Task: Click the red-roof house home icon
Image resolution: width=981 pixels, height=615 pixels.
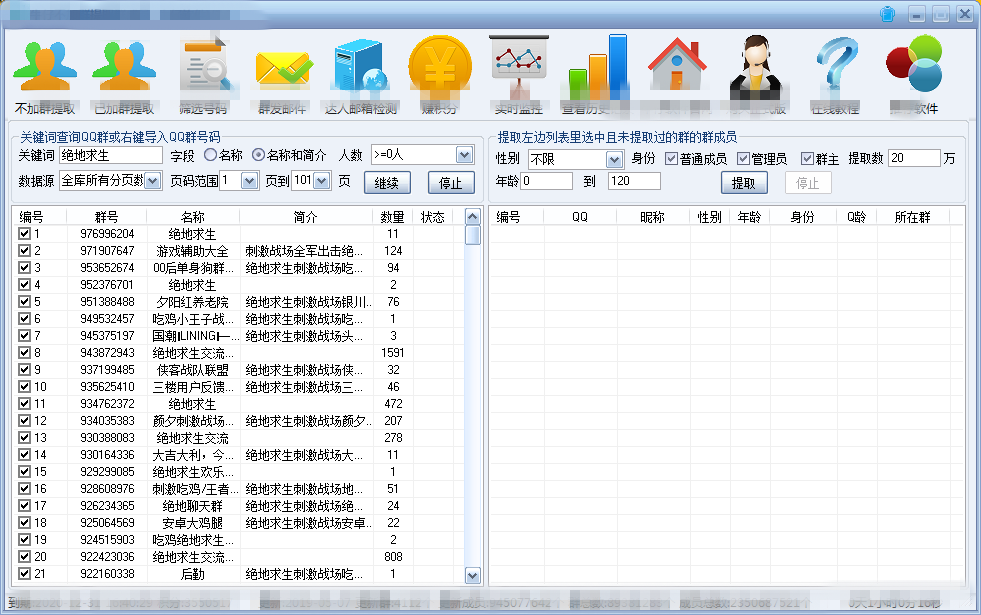Action: coord(677,64)
